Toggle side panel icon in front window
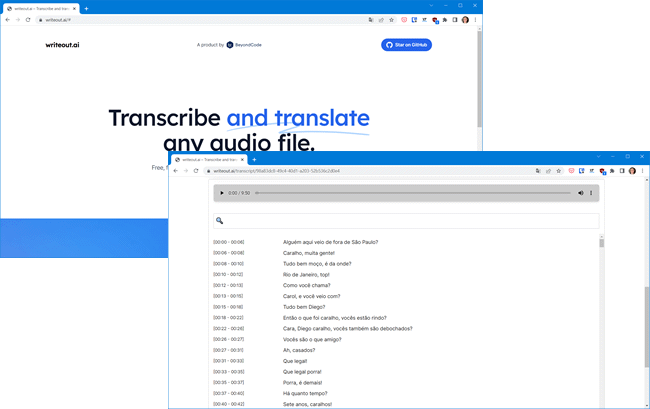 [622, 171]
